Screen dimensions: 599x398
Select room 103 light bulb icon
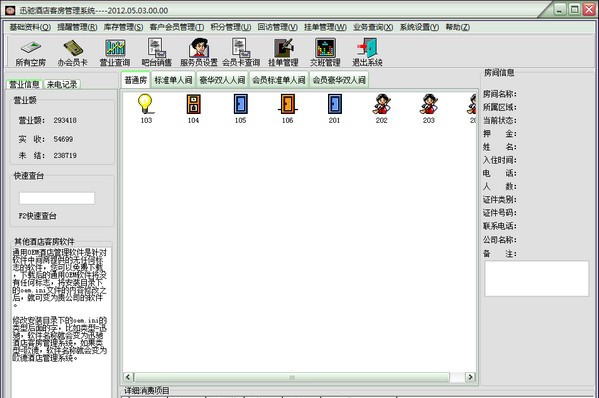click(146, 104)
